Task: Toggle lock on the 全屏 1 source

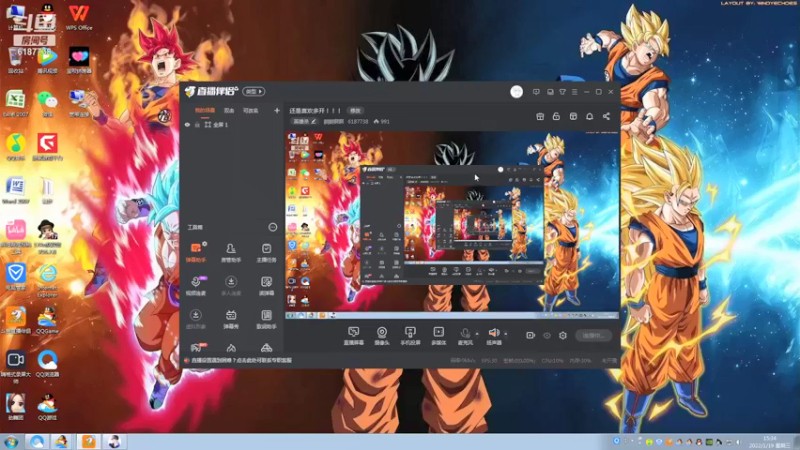Action: 197,124
